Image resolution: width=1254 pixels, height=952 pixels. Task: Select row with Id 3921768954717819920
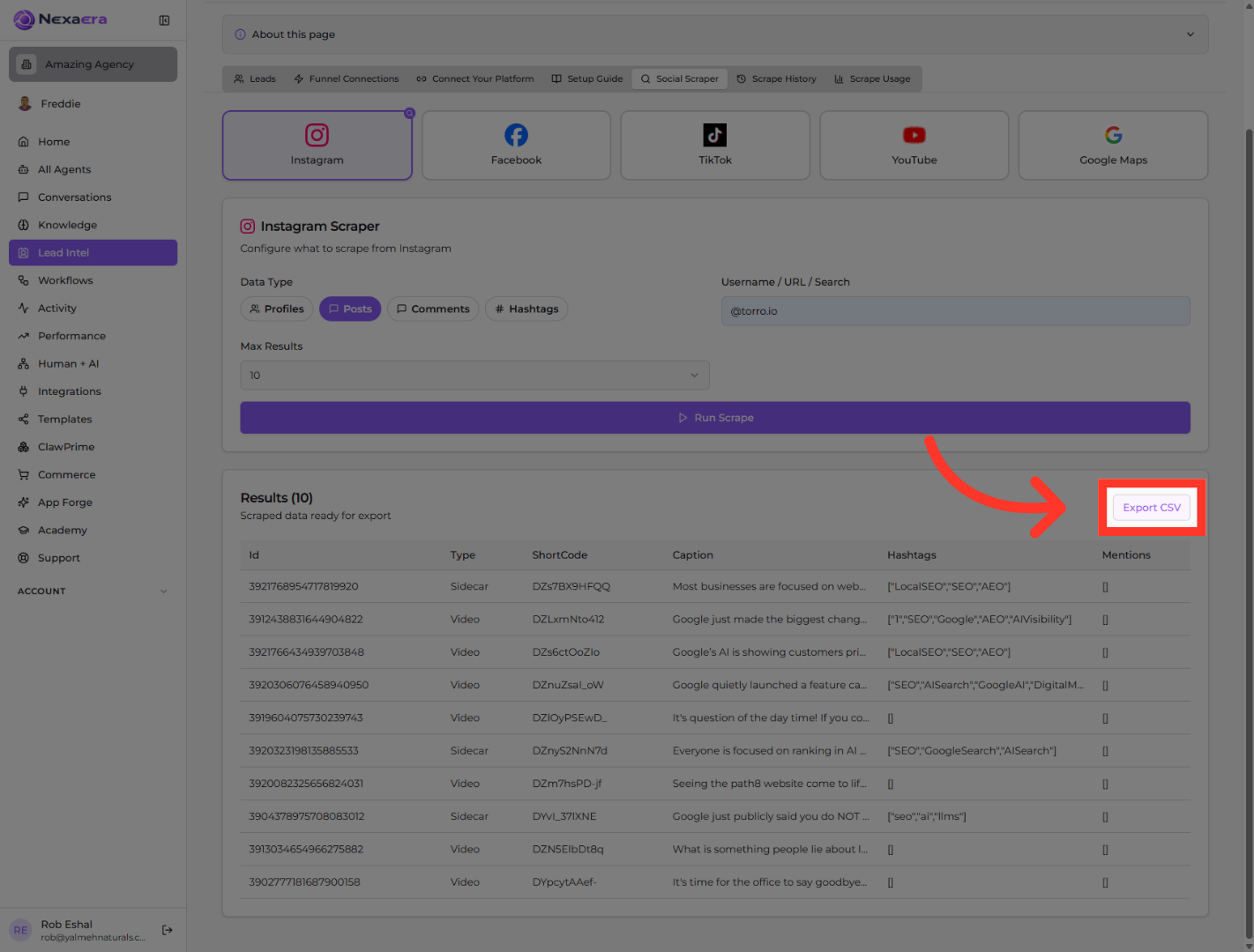[x=715, y=587]
